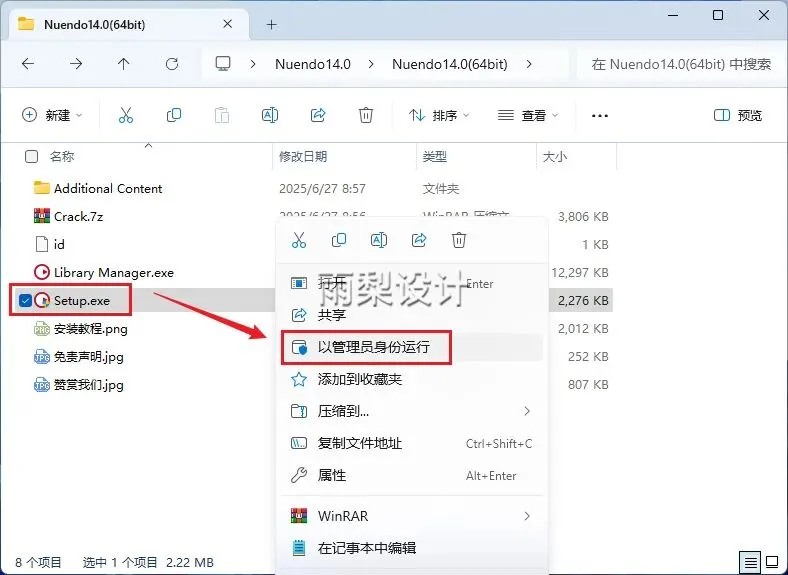Open the three-dots More options menu
Viewport: 788px width, 575px height.
[600, 116]
